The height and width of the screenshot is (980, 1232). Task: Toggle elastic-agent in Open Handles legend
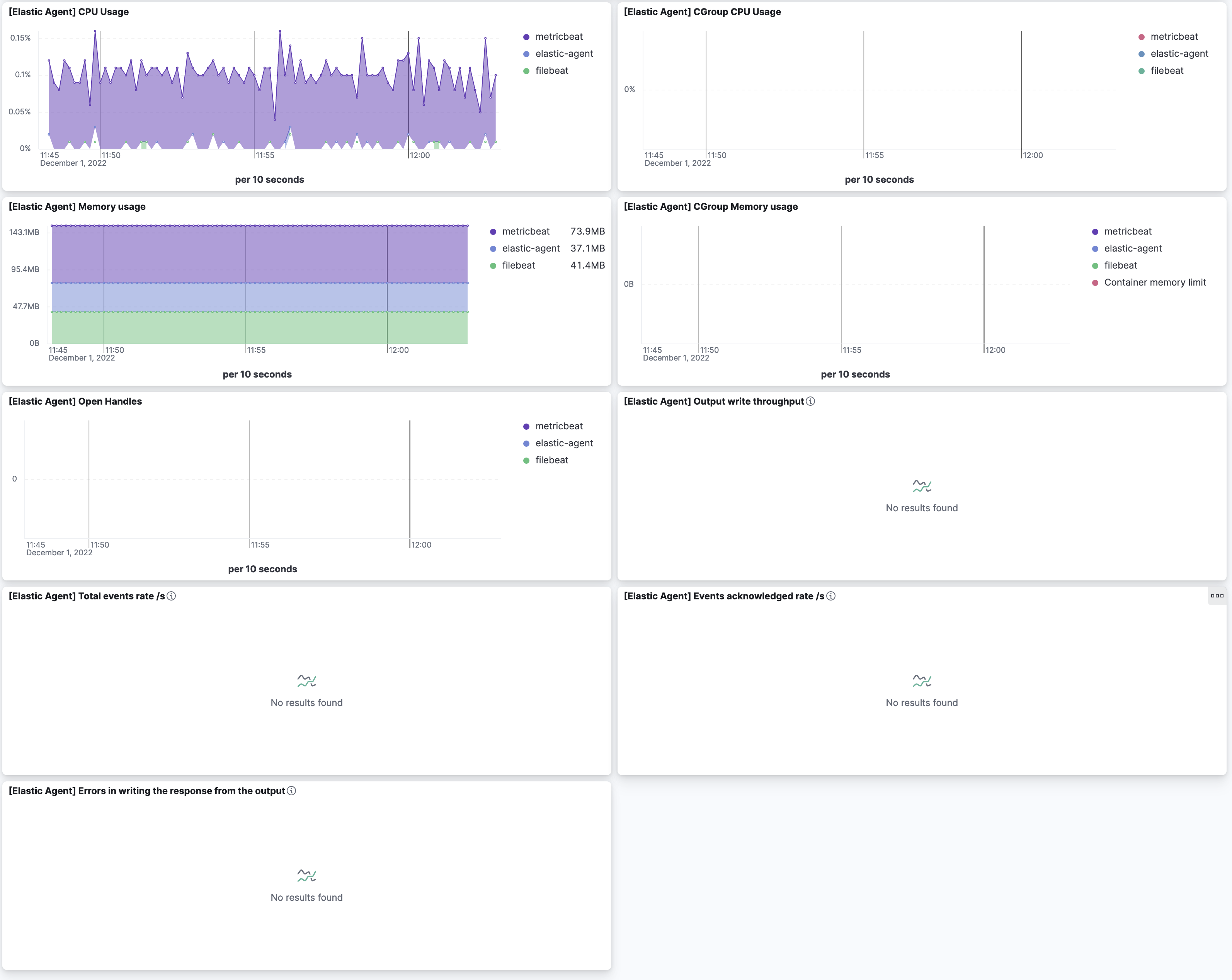[x=564, y=443]
